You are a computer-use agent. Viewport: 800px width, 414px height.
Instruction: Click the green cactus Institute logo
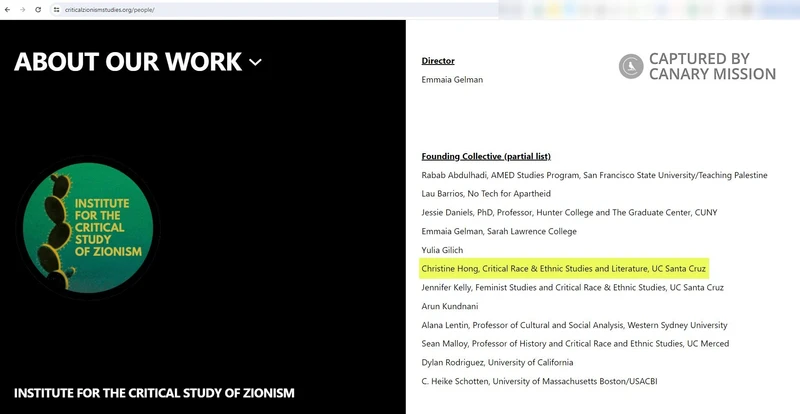(x=88, y=229)
